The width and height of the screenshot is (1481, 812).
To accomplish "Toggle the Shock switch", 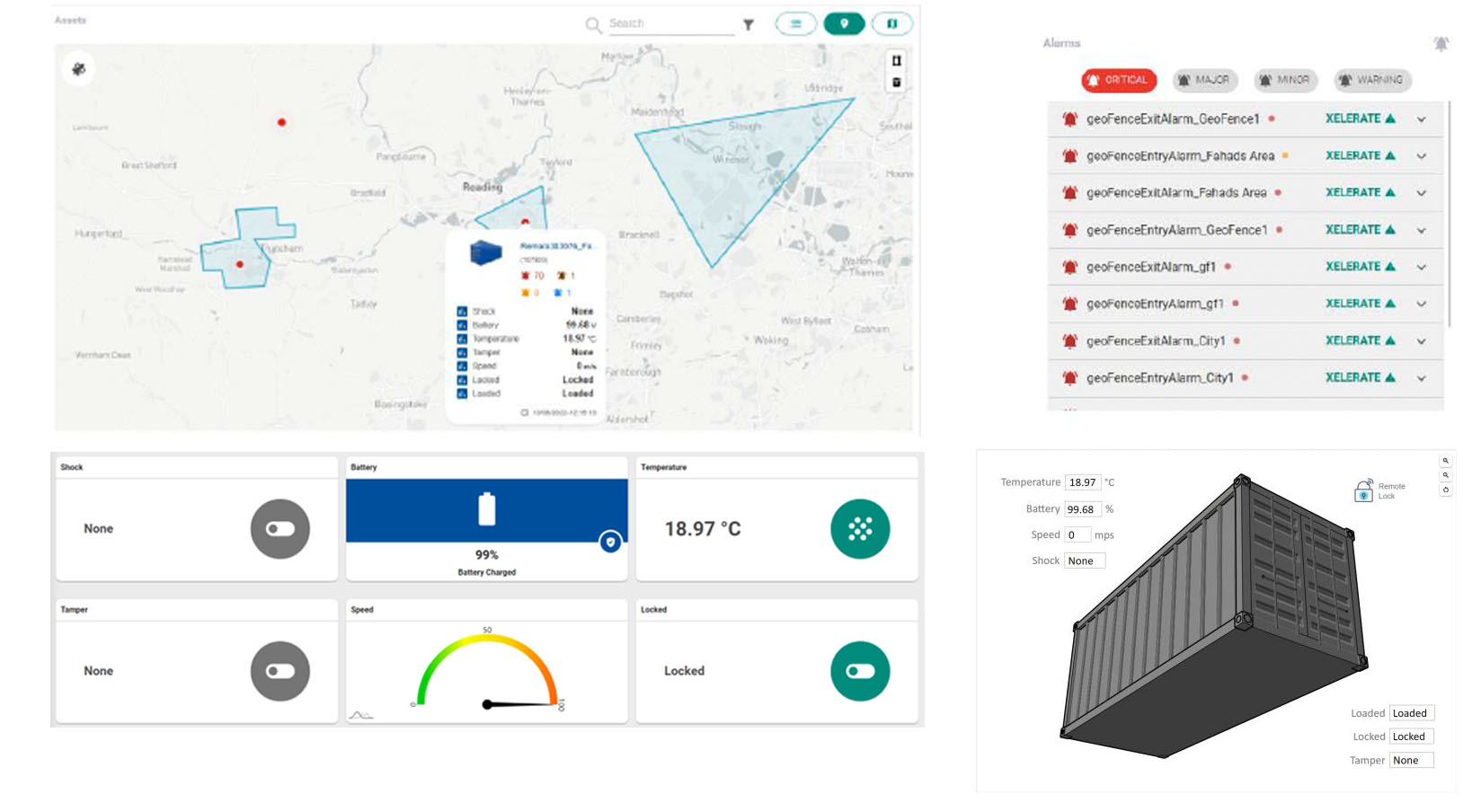I will (x=280, y=529).
